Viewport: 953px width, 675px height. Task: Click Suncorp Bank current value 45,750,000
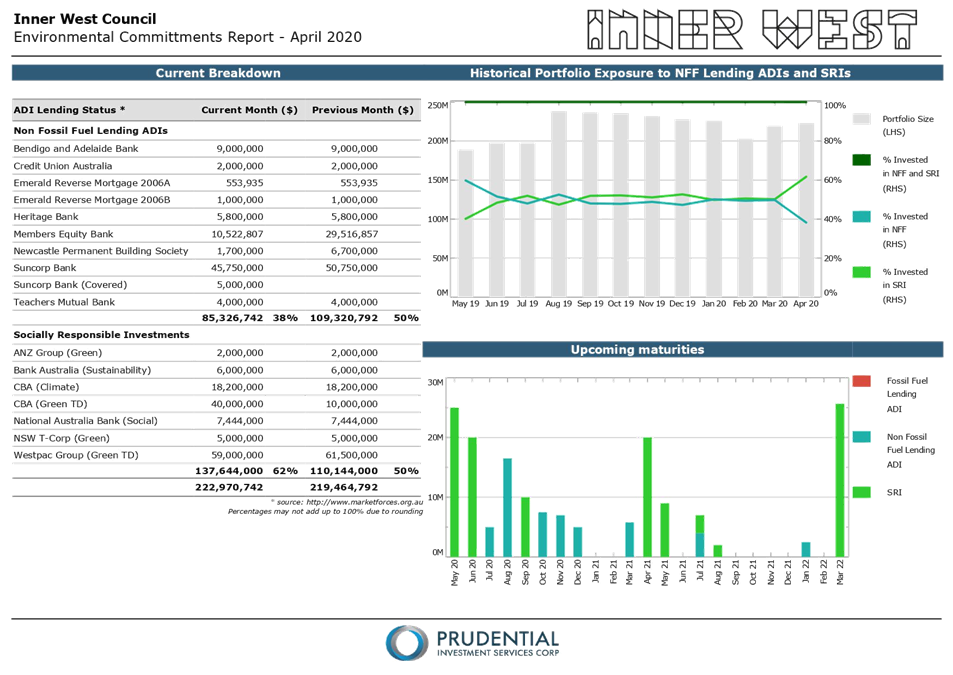[x=238, y=268]
